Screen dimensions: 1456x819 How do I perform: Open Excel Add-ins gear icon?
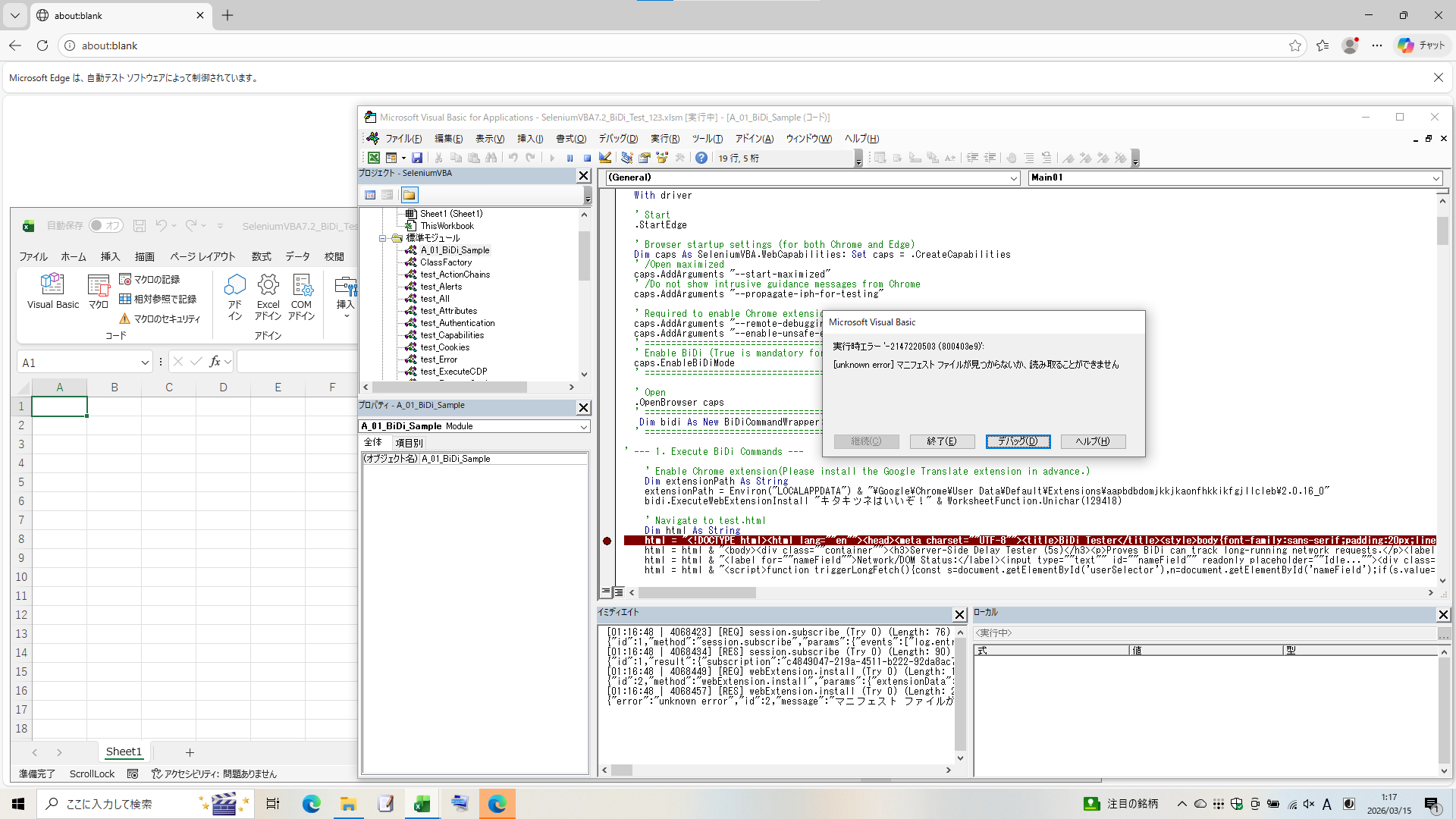tap(268, 297)
